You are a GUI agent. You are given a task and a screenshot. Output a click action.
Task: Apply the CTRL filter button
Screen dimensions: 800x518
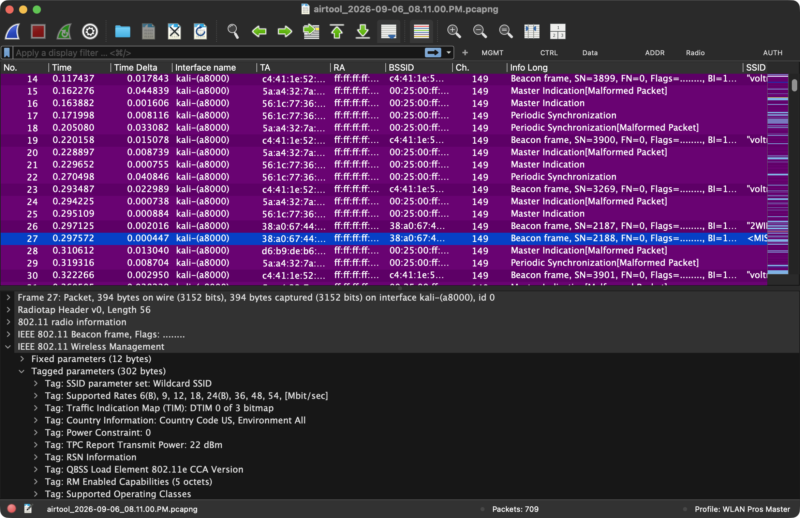[549, 53]
